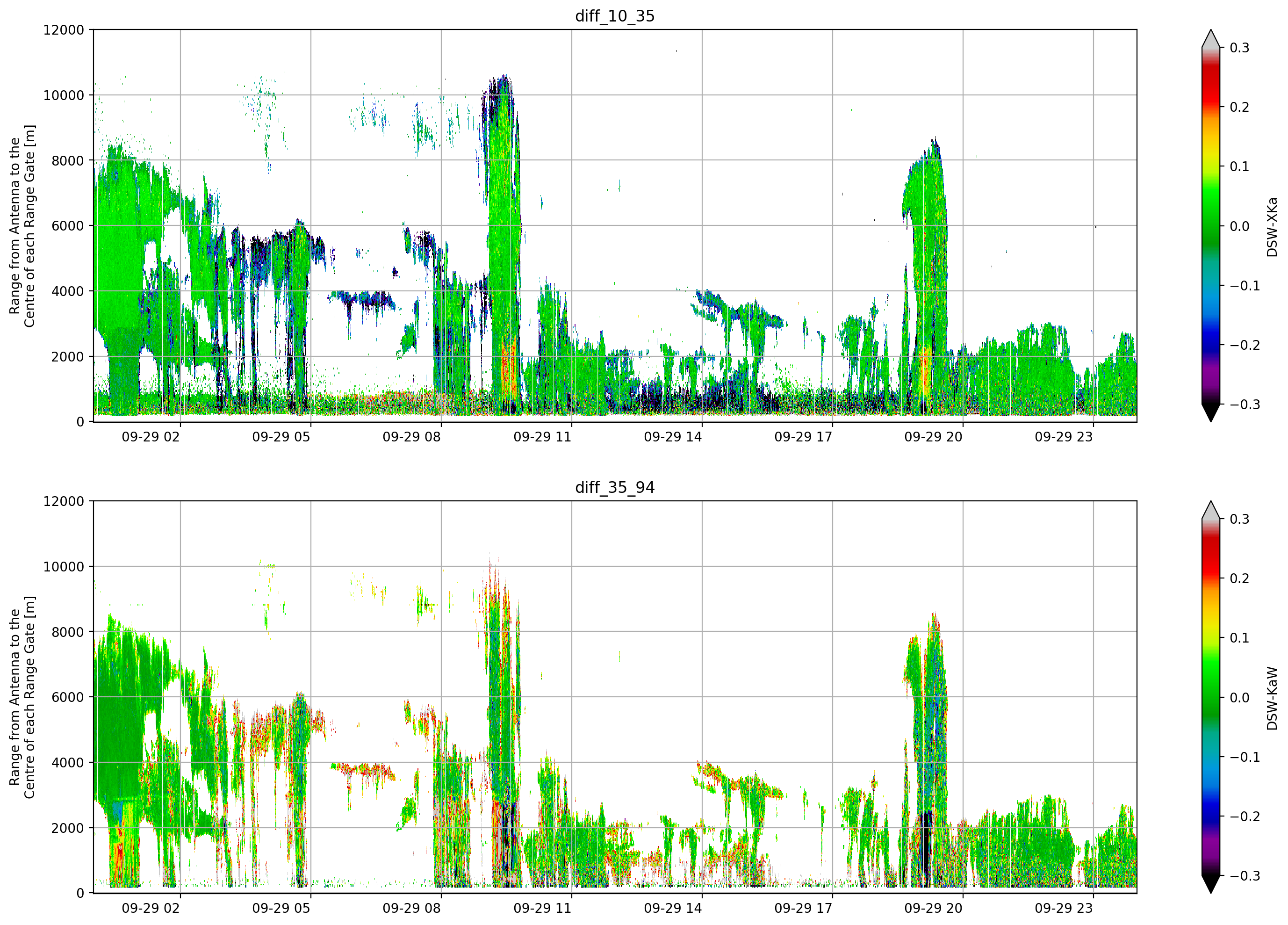Click the 0.3 tick on DSW-XKa colorbar

click(x=1240, y=48)
